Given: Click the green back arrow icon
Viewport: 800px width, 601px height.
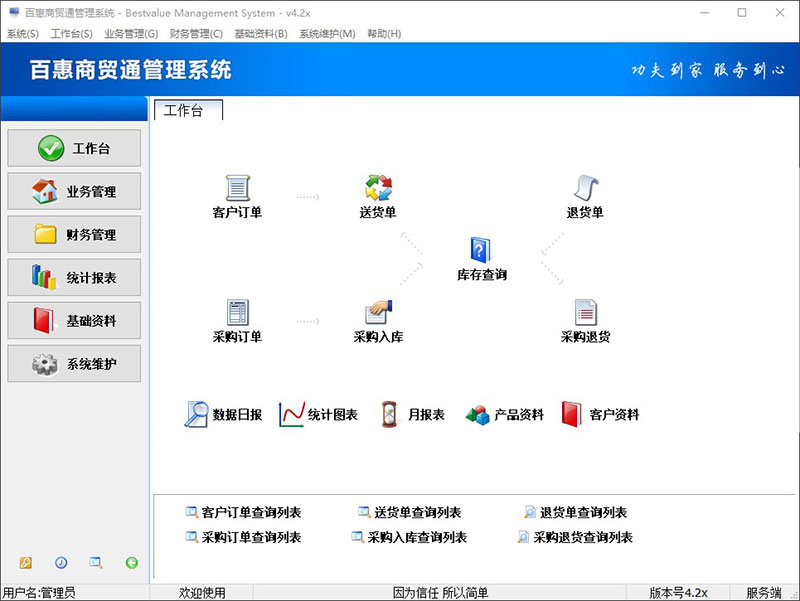Looking at the screenshot, I should point(132,563).
